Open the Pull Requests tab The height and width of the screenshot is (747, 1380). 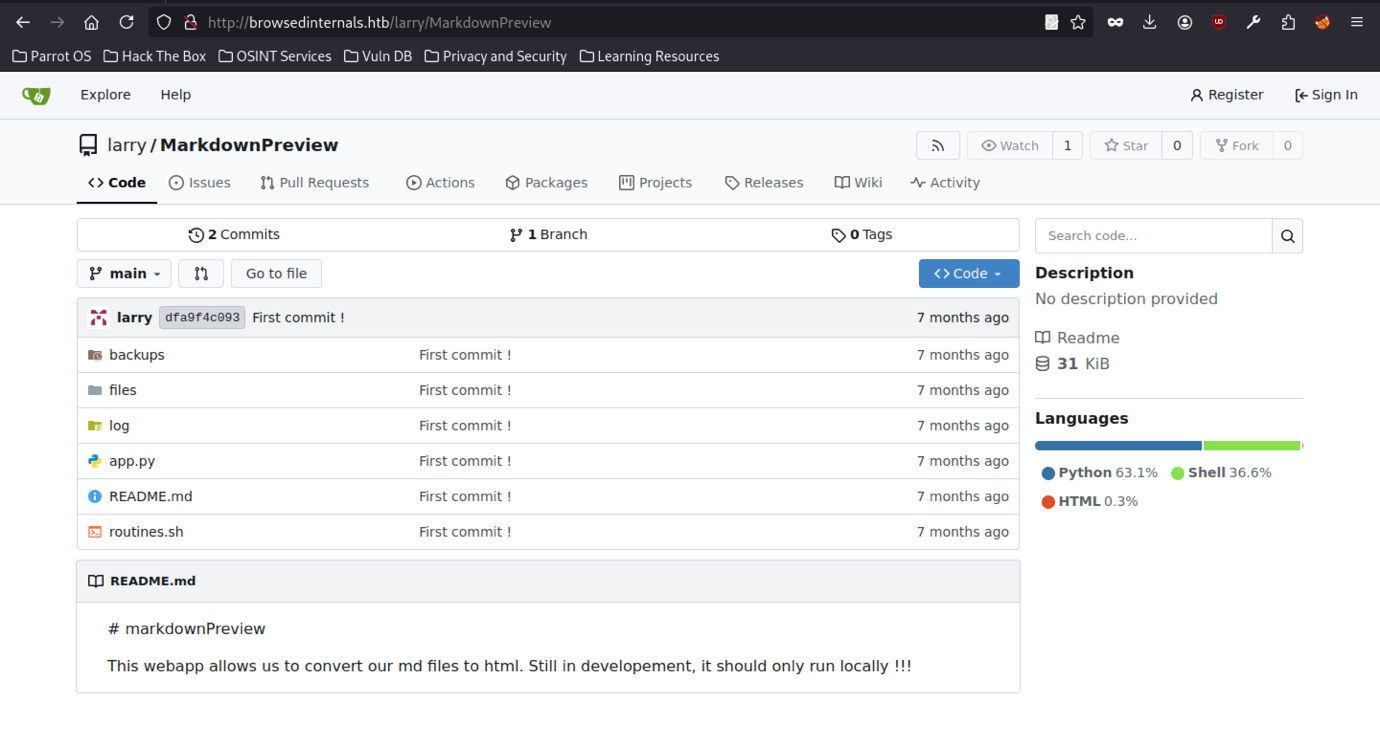point(314,183)
